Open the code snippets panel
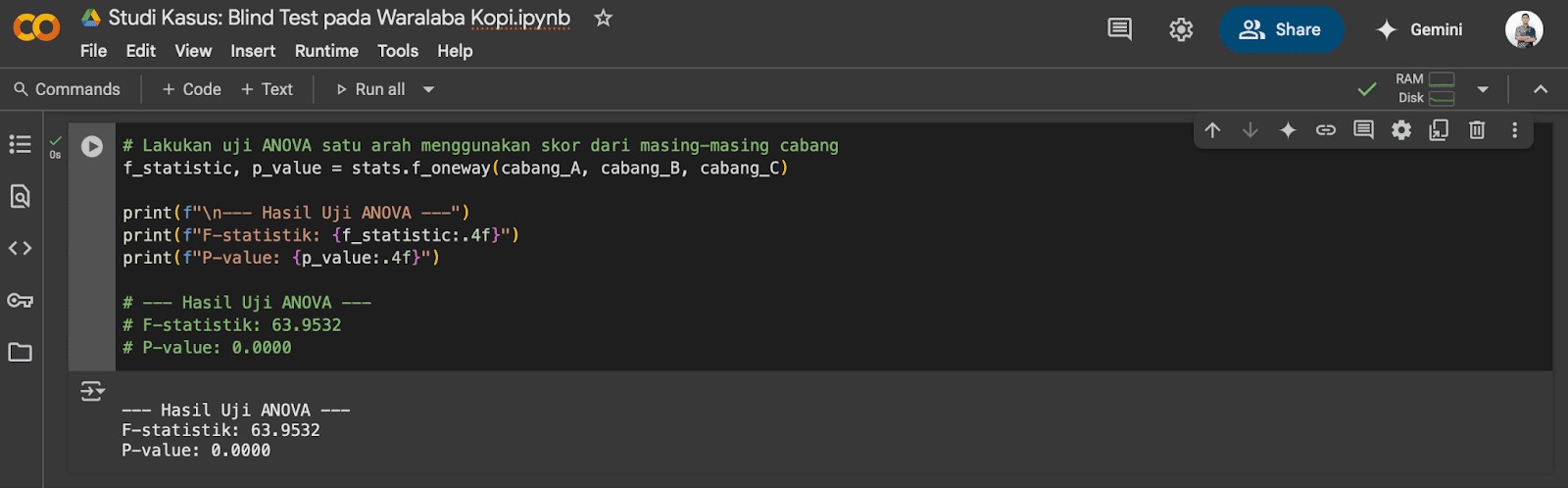This screenshot has height=488, width=1568. click(20, 249)
